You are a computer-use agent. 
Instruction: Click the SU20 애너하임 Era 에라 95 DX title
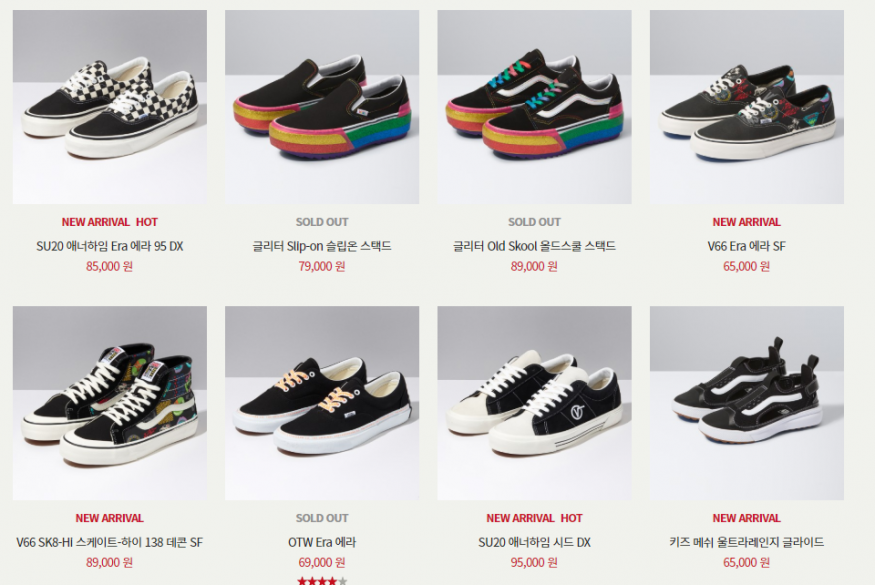110,246
